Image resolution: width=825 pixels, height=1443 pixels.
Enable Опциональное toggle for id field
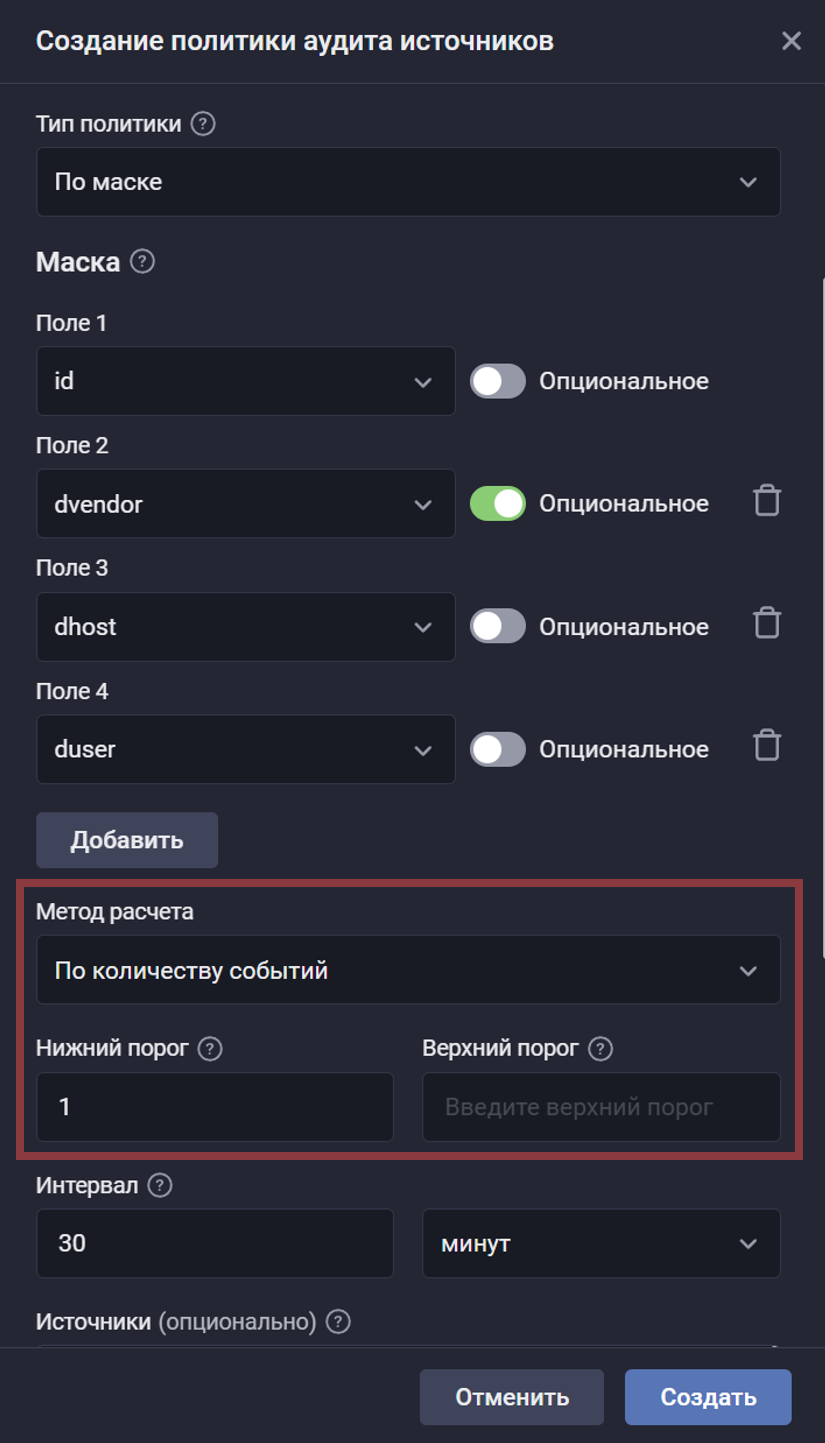click(498, 381)
